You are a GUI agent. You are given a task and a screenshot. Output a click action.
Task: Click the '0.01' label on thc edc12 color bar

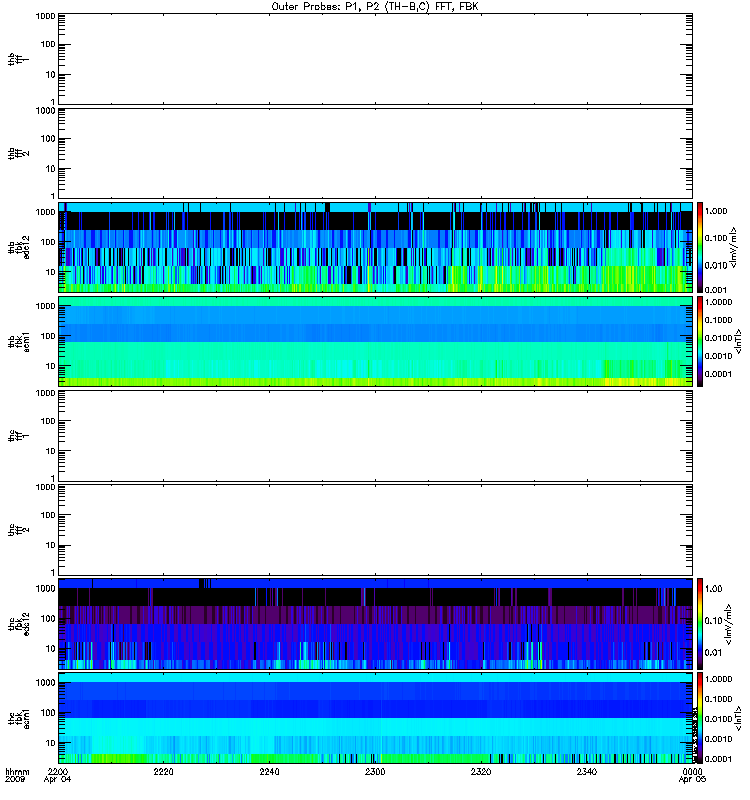coord(714,653)
